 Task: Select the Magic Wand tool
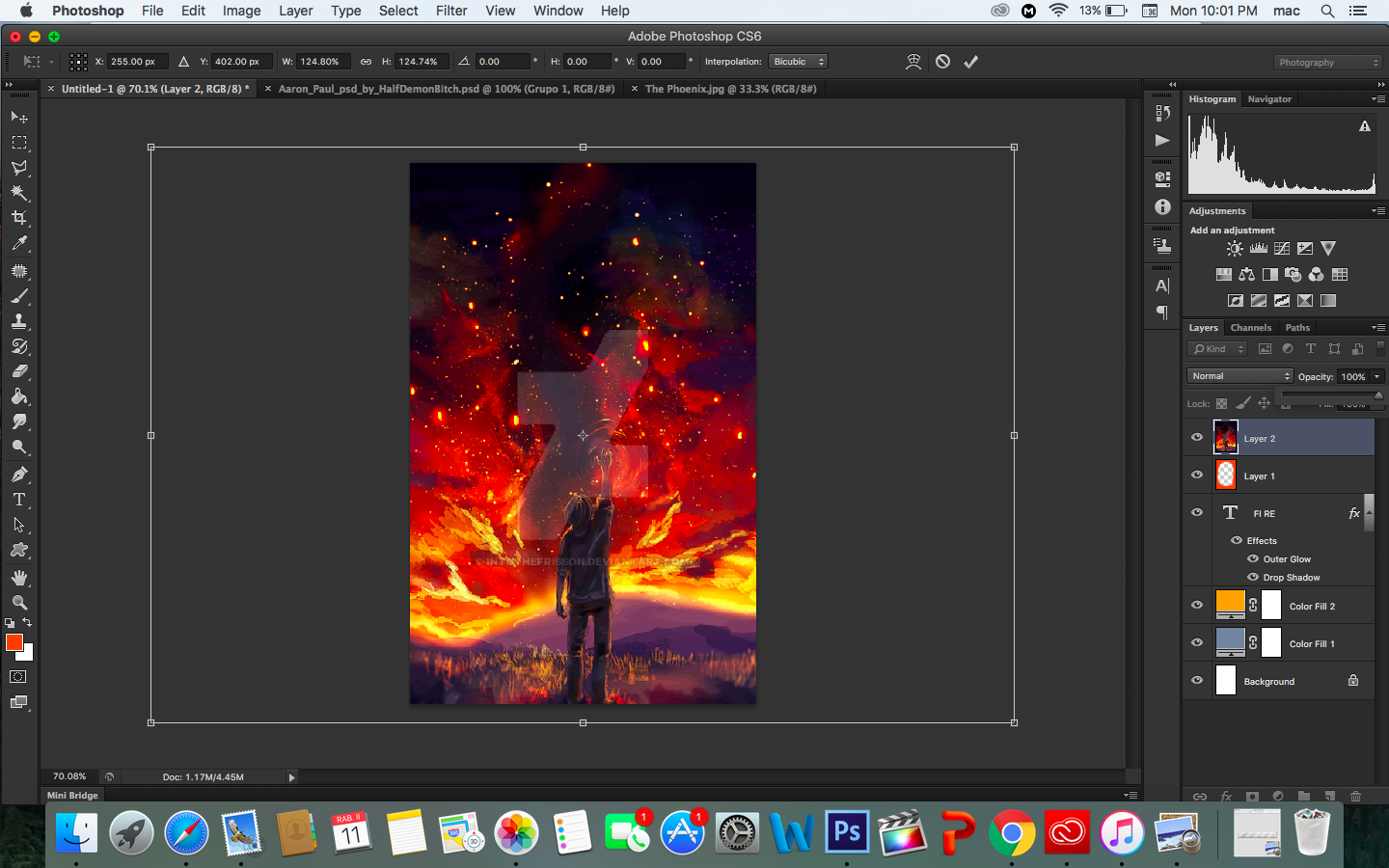coord(19,193)
